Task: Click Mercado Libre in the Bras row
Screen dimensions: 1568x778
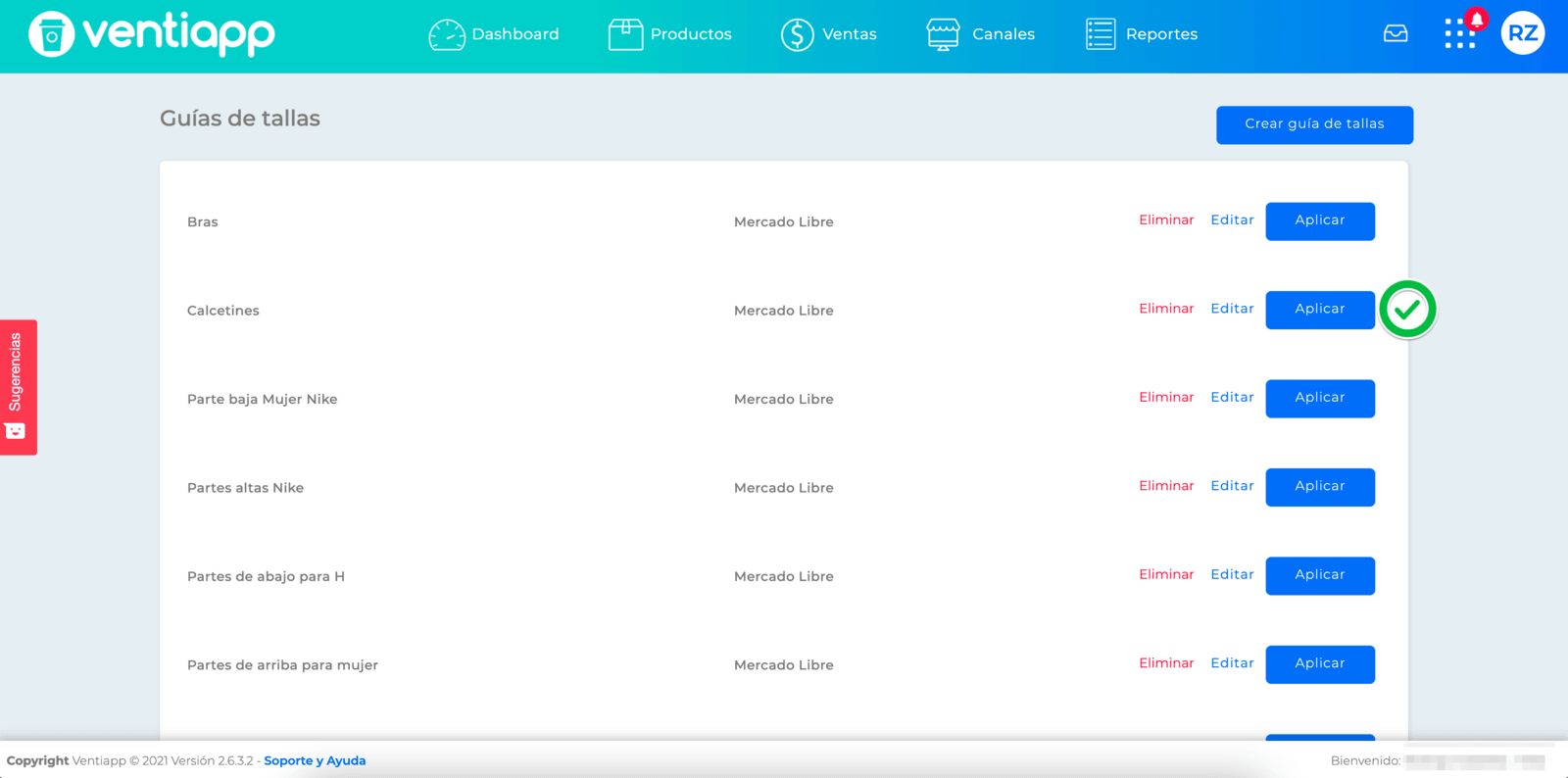Action: click(784, 222)
